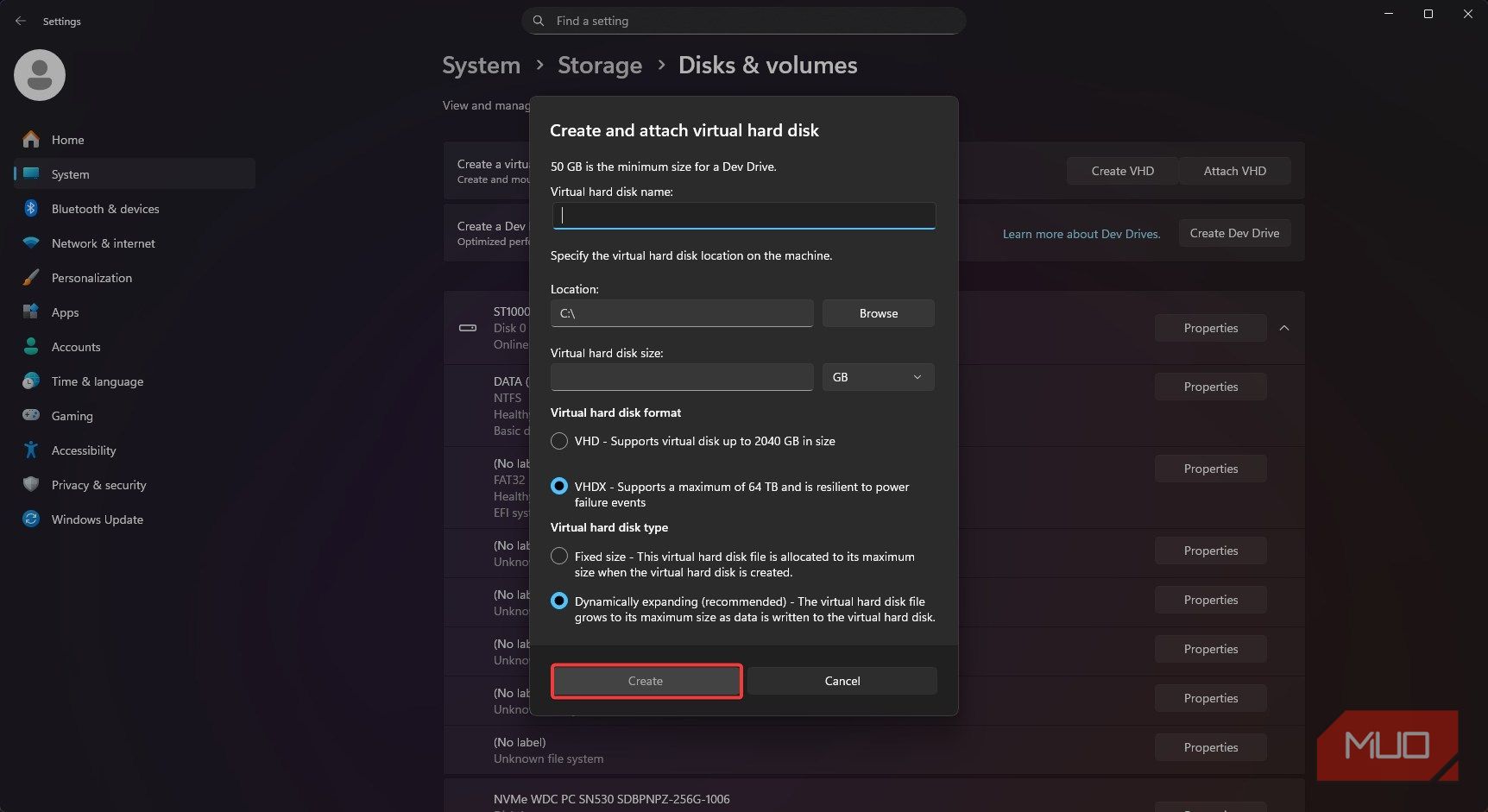Click the Create VHD button
This screenshot has height=812, width=1488.
[x=1122, y=171]
